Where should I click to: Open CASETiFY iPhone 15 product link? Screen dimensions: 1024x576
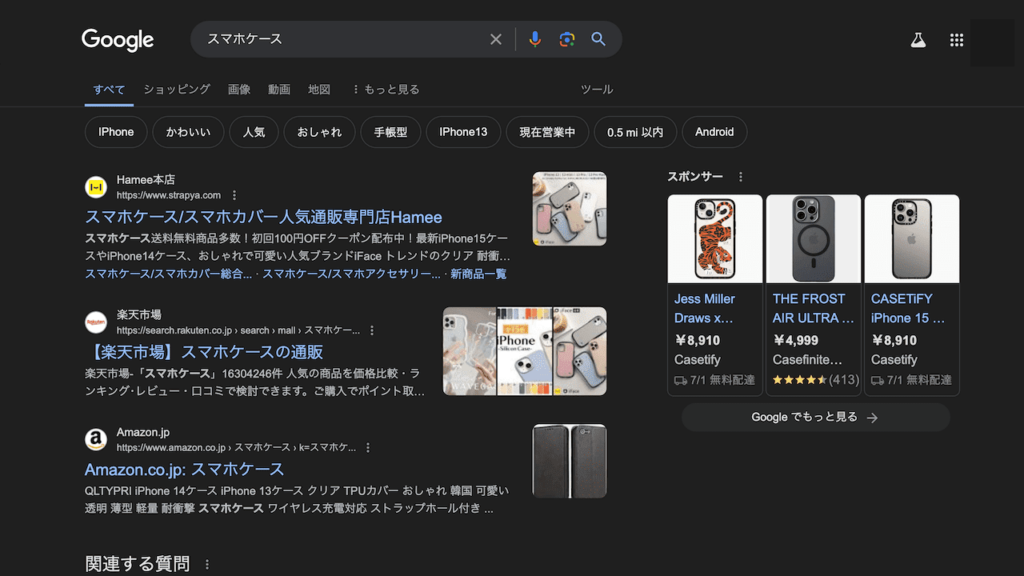coord(908,308)
